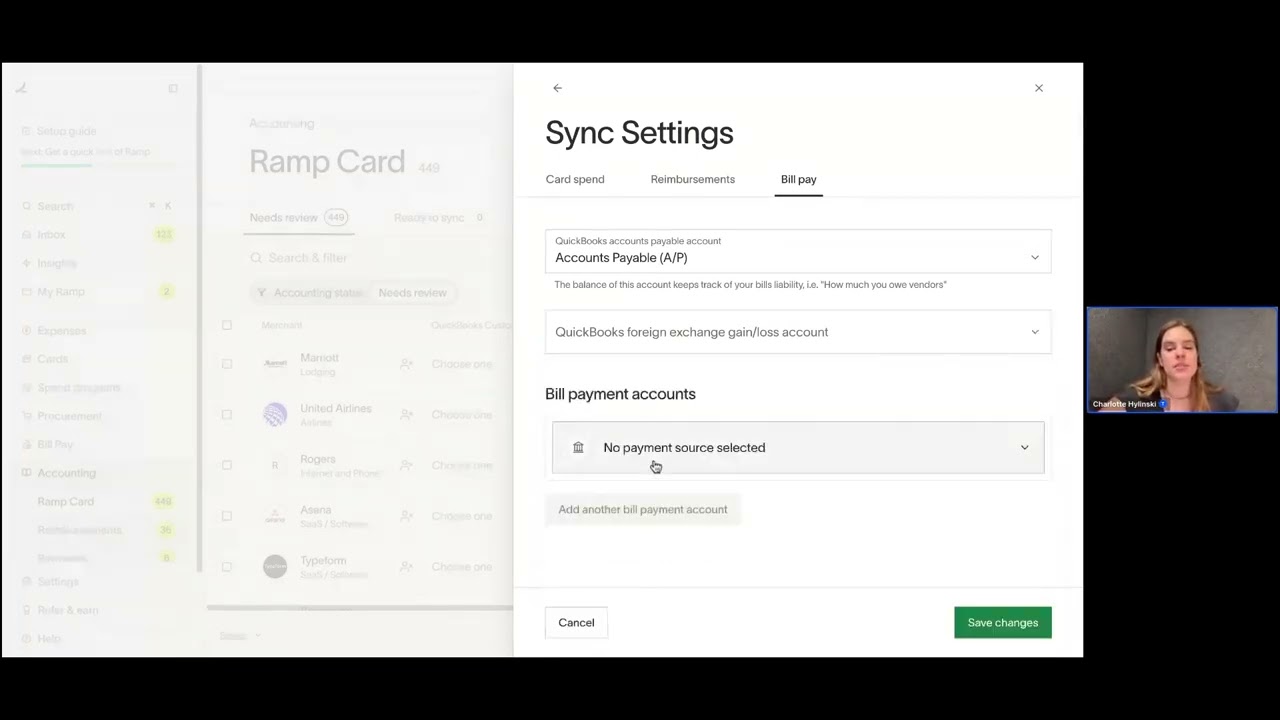
Task: Open QuickBooks foreign exchange gain/loss account dropdown
Action: pyautogui.click(x=798, y=332)
